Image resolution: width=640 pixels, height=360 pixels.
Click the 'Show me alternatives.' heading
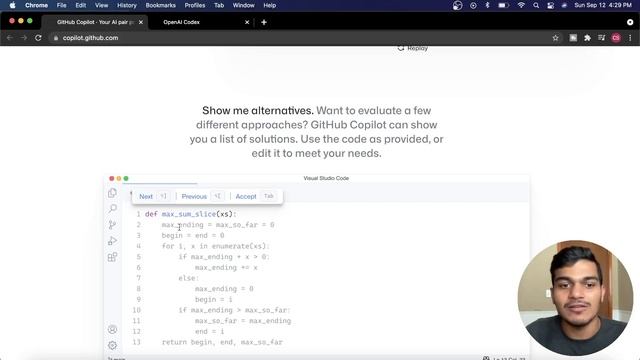pos(258,111)
